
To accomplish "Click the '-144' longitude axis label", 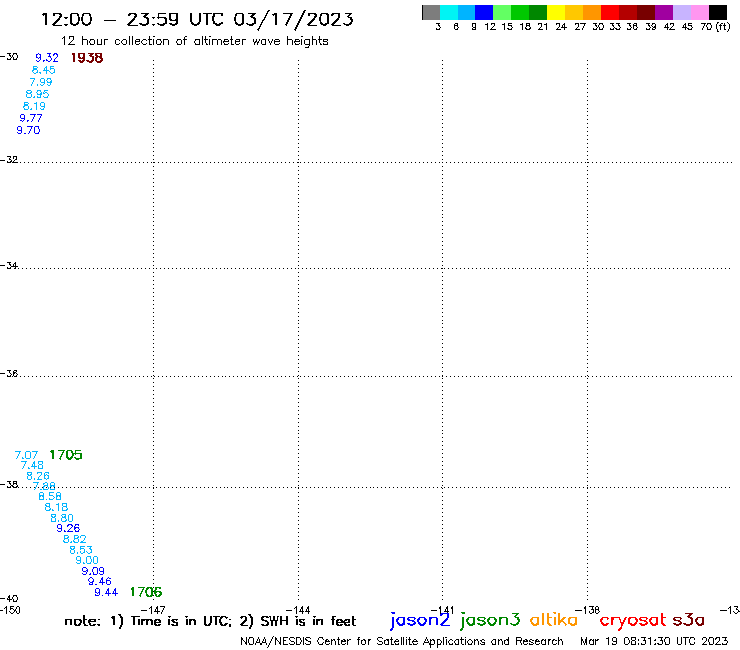I will click(x=298, y=610).
